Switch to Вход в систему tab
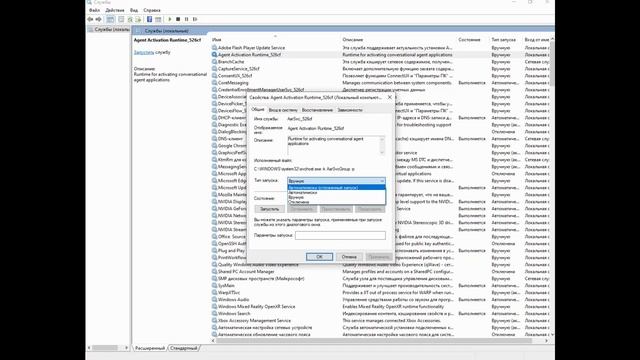Screen dimensions: 640x360 click(x=283, y=110)
